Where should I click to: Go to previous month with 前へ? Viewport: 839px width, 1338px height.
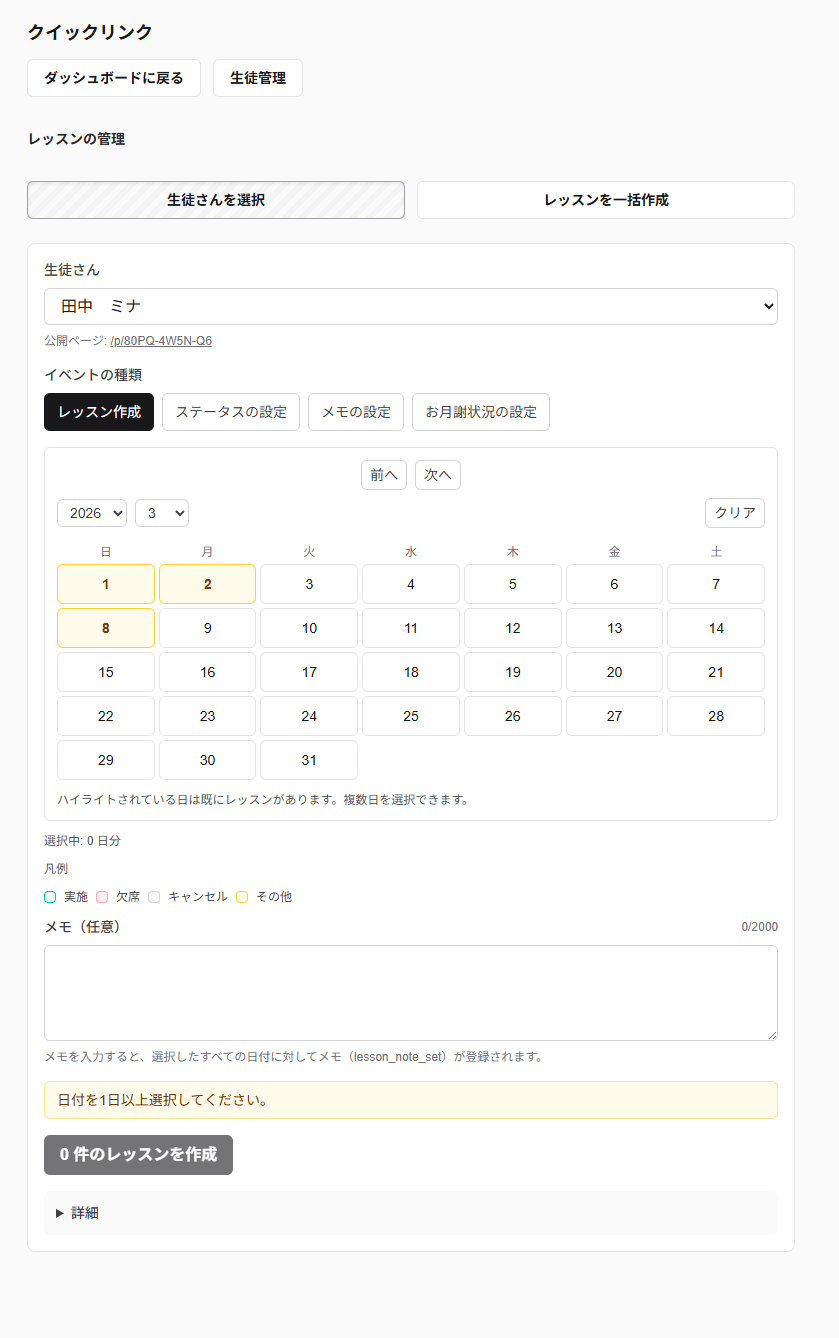click(x=384, y=475)
